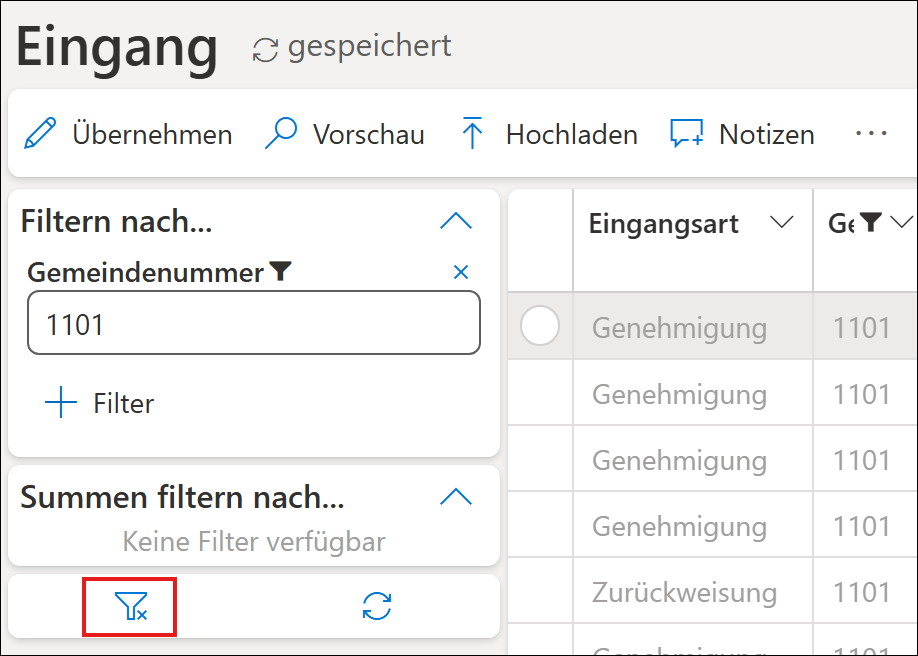Click the Notizen speech bubble icon
The height and width of the screenshot is (656, 918).
687,134
